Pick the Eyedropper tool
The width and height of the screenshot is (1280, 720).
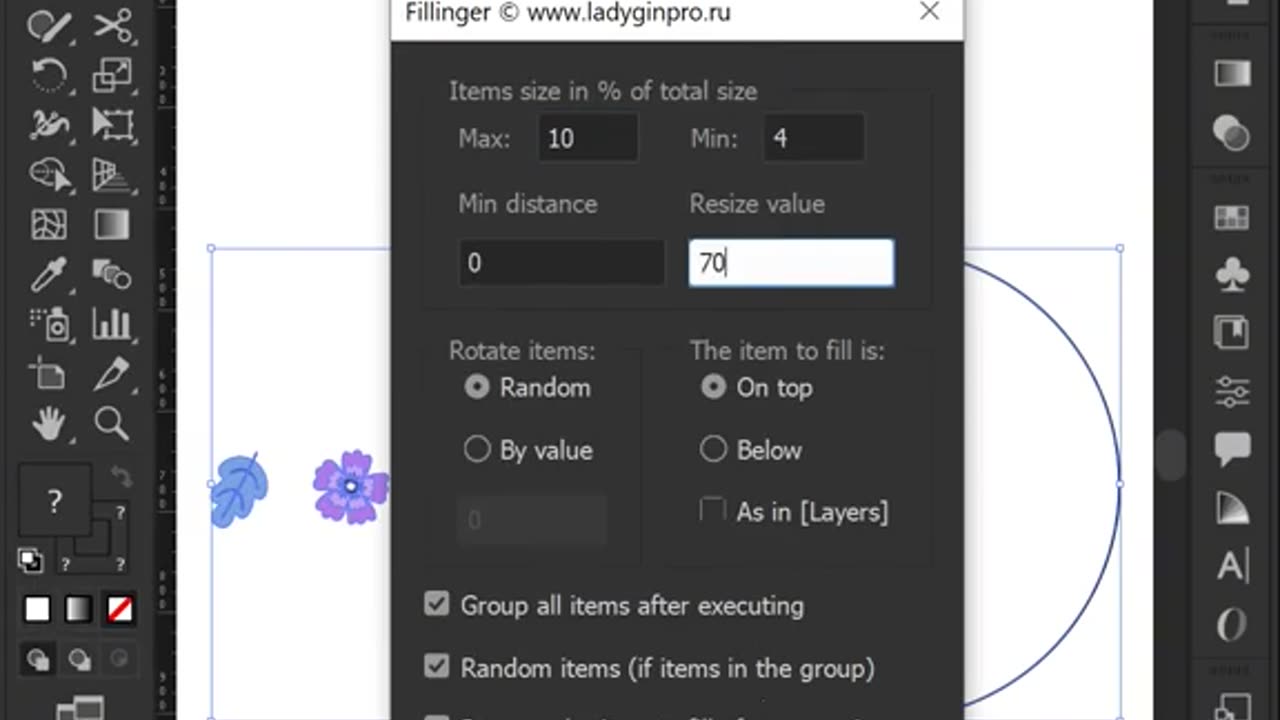click(48, 274)
